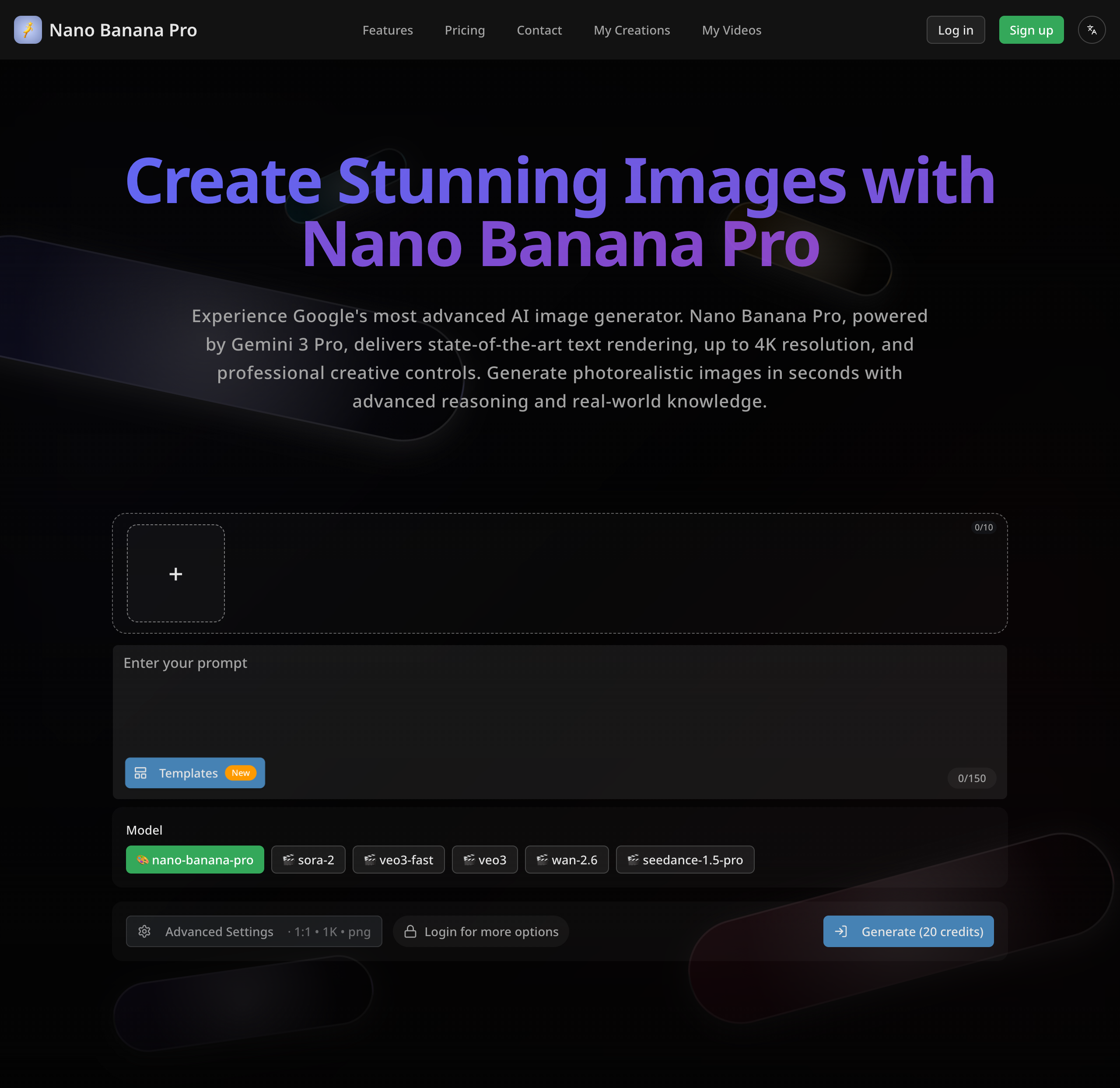1120x1088 pixels.
Task: Click the Templates grid icon
Action: tap(140, 773)
